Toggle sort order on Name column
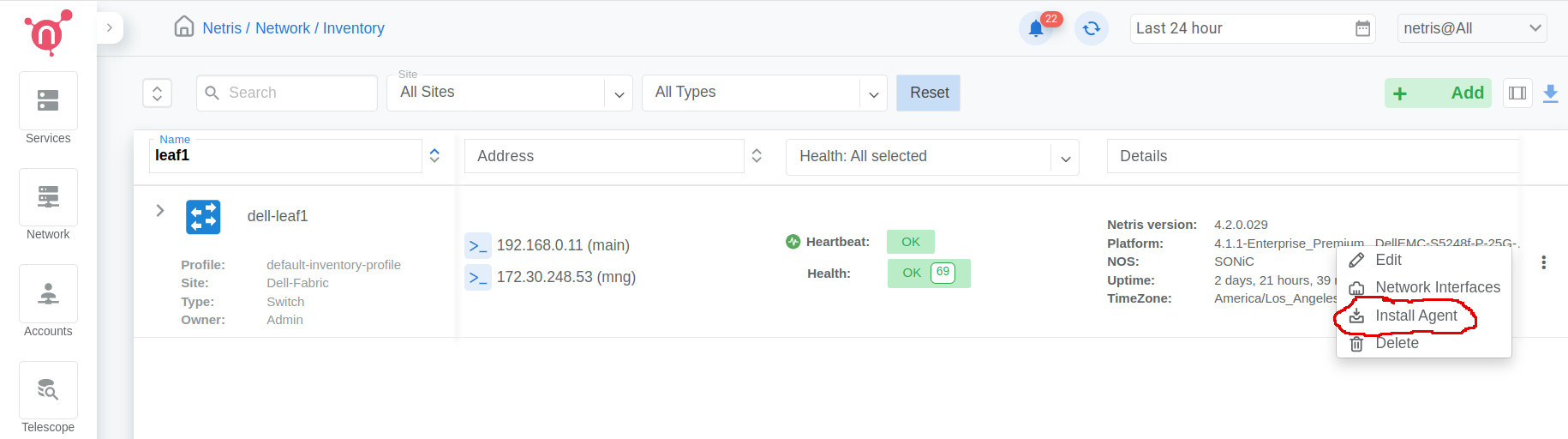Viewport: 1568px width, 439px height. tap(434, 156)
